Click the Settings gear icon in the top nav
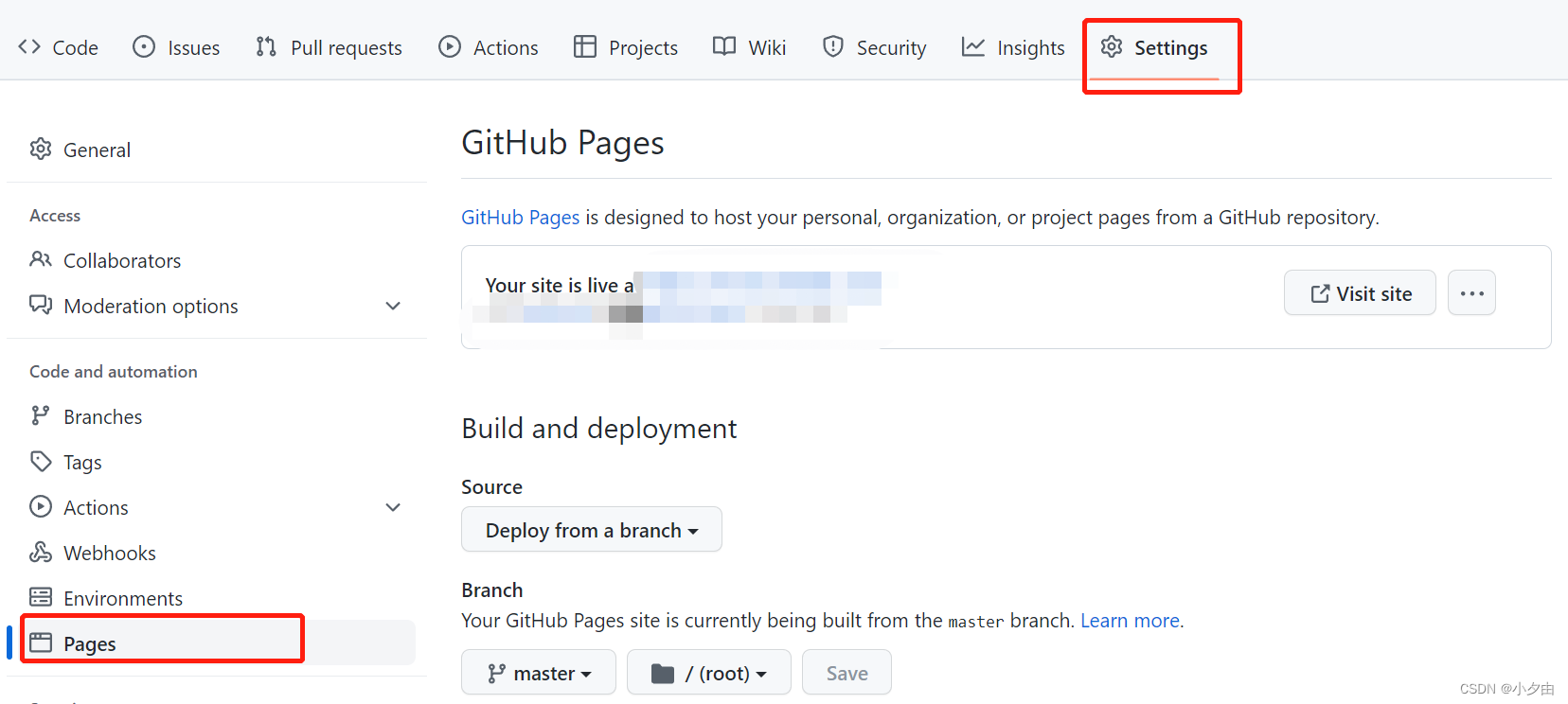Image resolution: width=1568 pixels, height=704 pixels. pos(1112,46)
